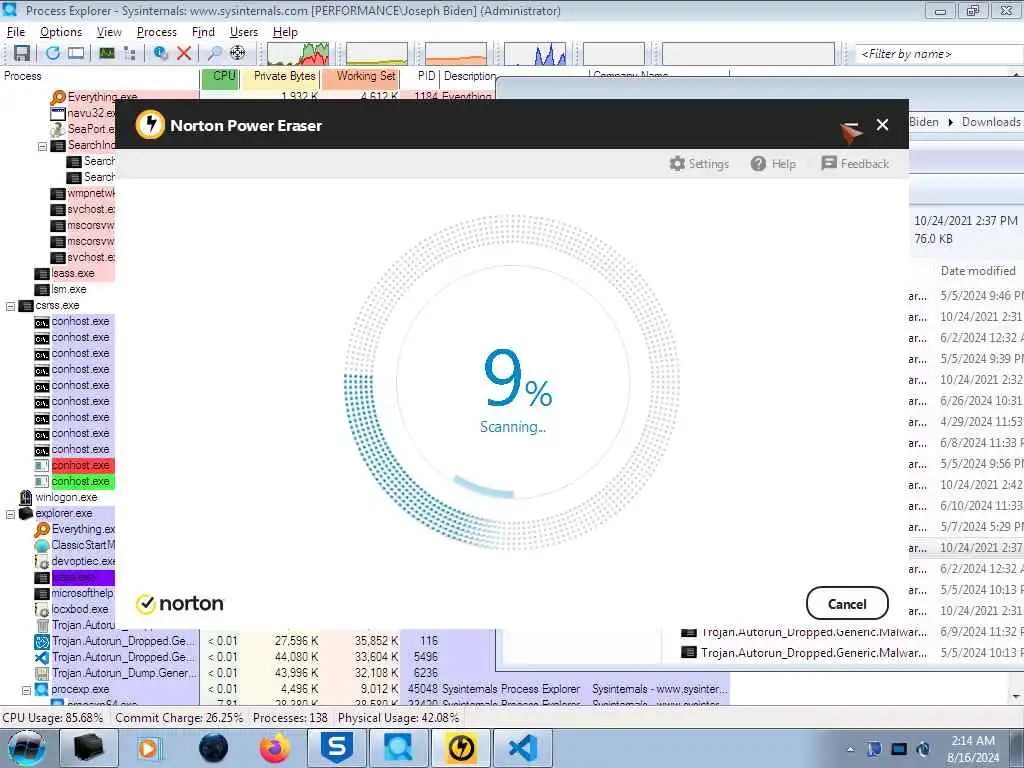Image resolution: width=1024 pixels, height=768 pixels.
Task: Open the media player taskbar icon
Action: click(148, 748)
